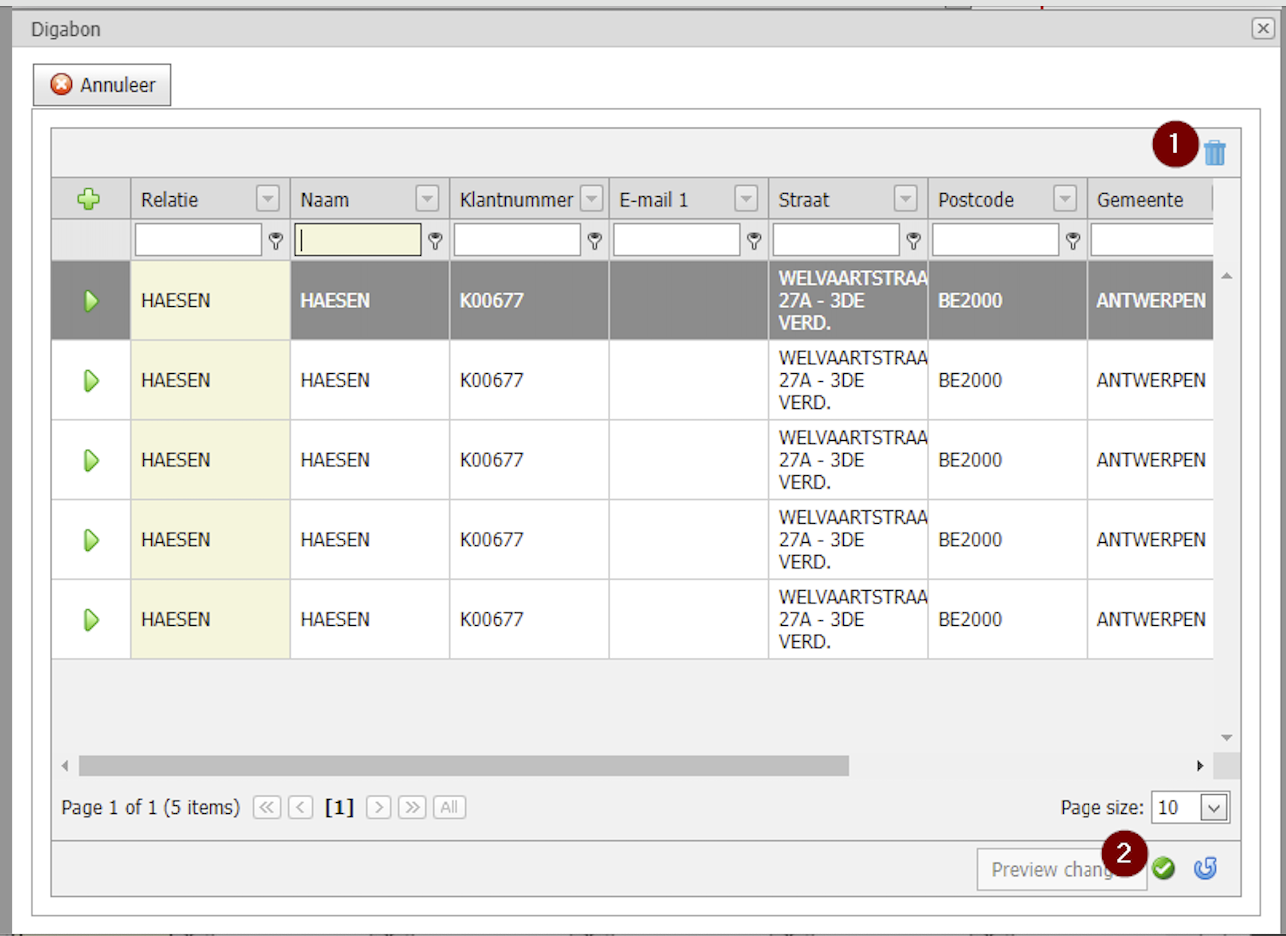
Task: Open the filter funnel for the Naam column
Action: pos(434,239)
